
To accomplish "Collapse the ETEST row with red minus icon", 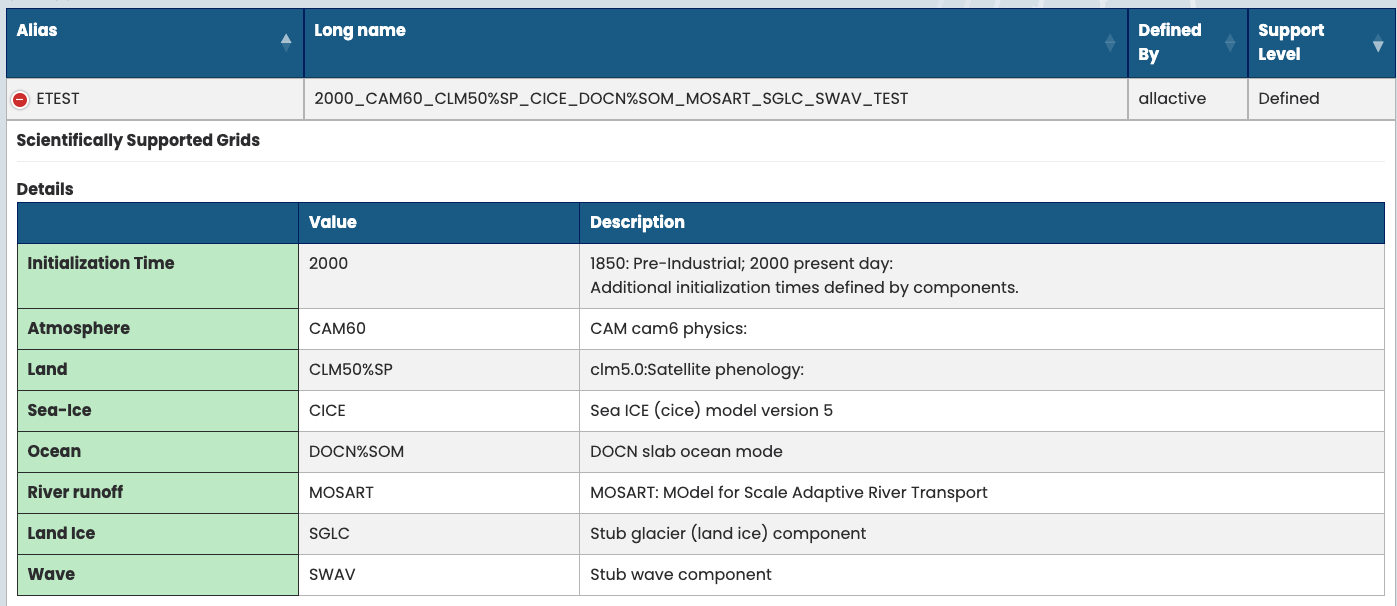I will click(x=20, y=100).
